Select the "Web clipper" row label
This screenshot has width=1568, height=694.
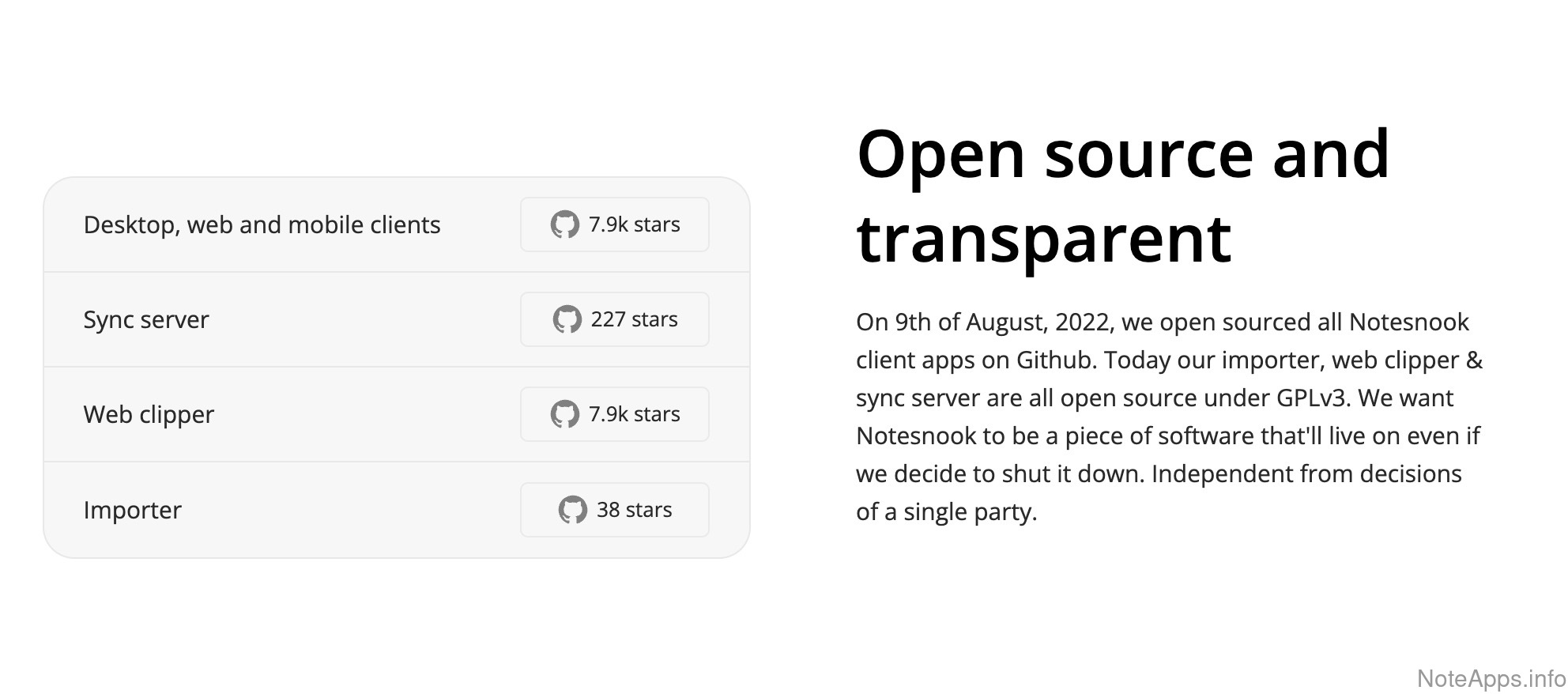point(149,415)
